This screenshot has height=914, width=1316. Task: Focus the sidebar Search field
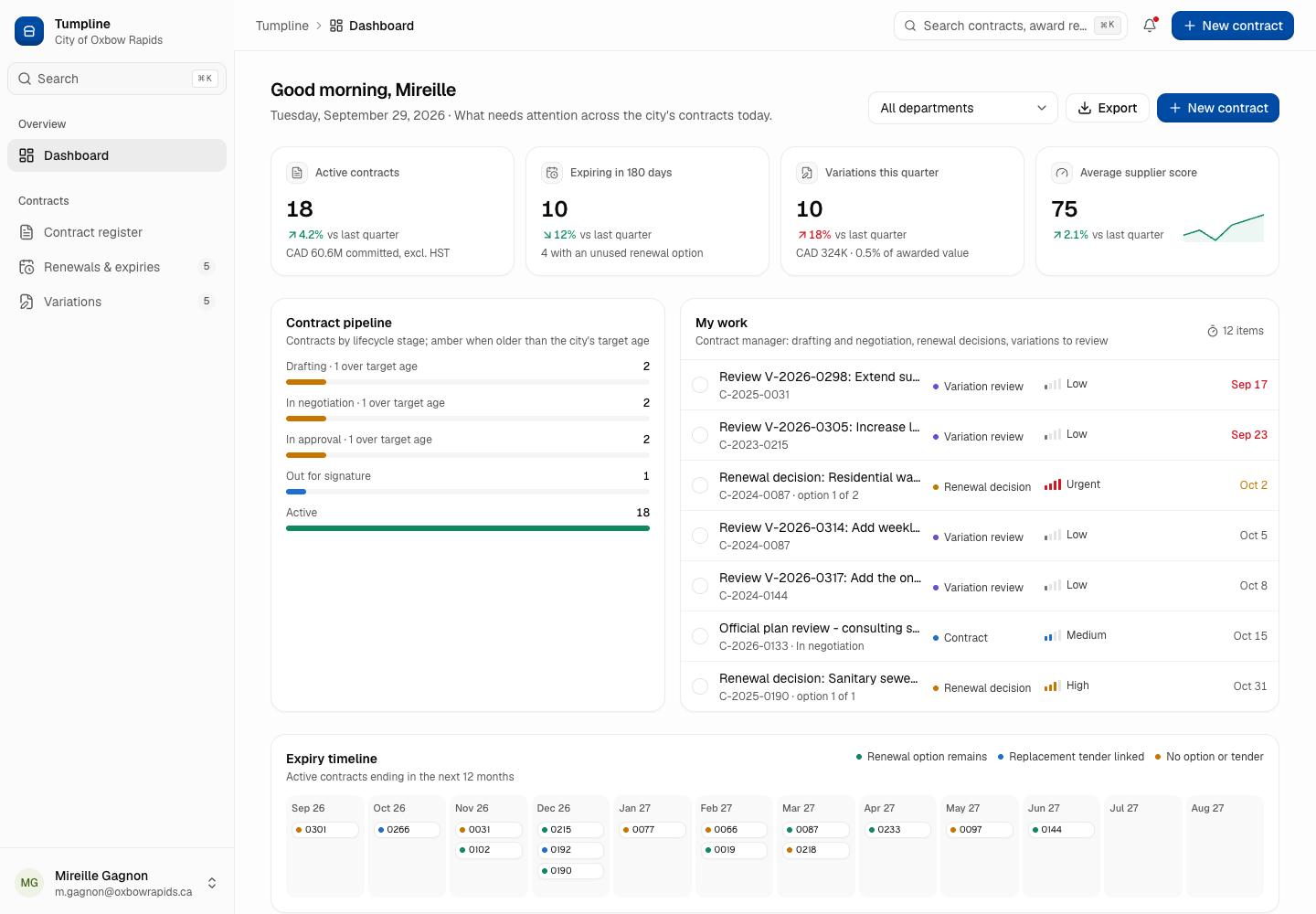coord(117,79)
